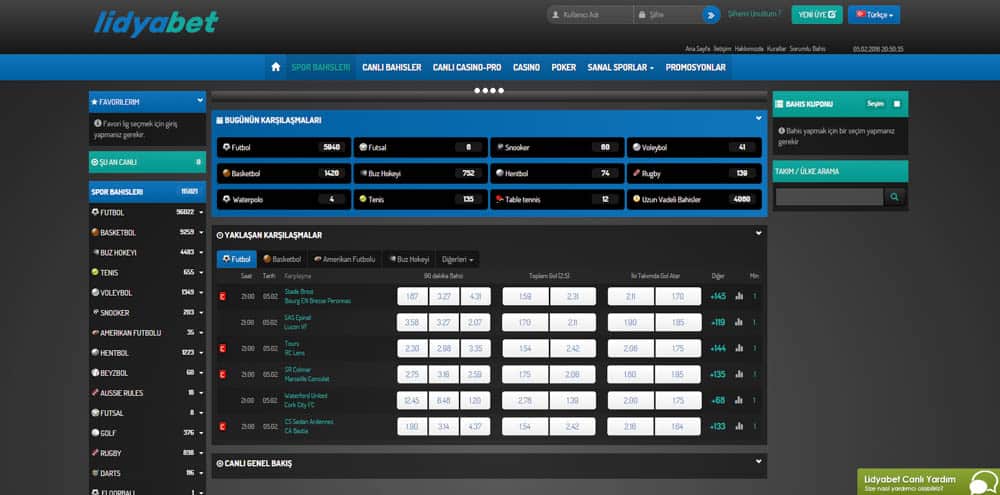The height and width of the screenshot is (495, 1000).
Task: Click the home icon in navigation bar
Action: 276,67
